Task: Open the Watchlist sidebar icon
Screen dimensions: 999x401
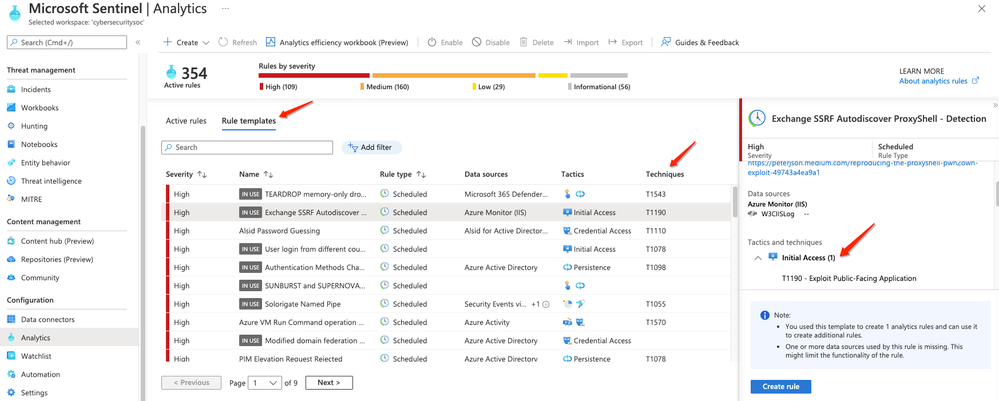Action: coord(11,356)
